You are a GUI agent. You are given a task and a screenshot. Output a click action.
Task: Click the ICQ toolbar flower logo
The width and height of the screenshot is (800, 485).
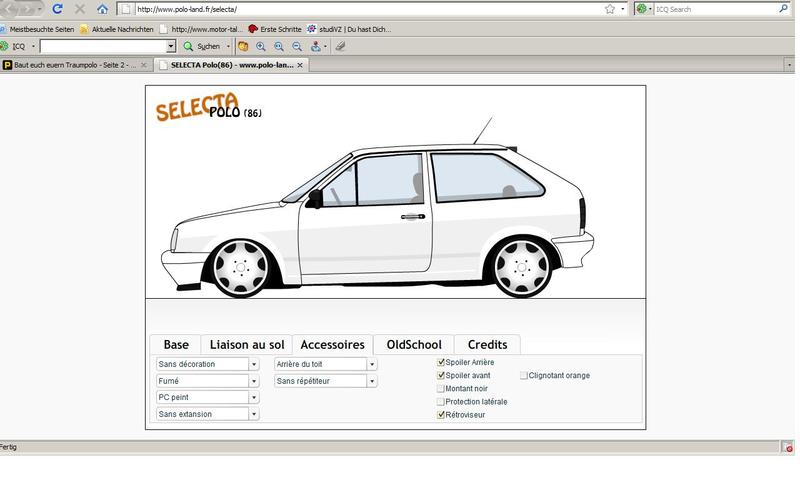pos(5,46)
